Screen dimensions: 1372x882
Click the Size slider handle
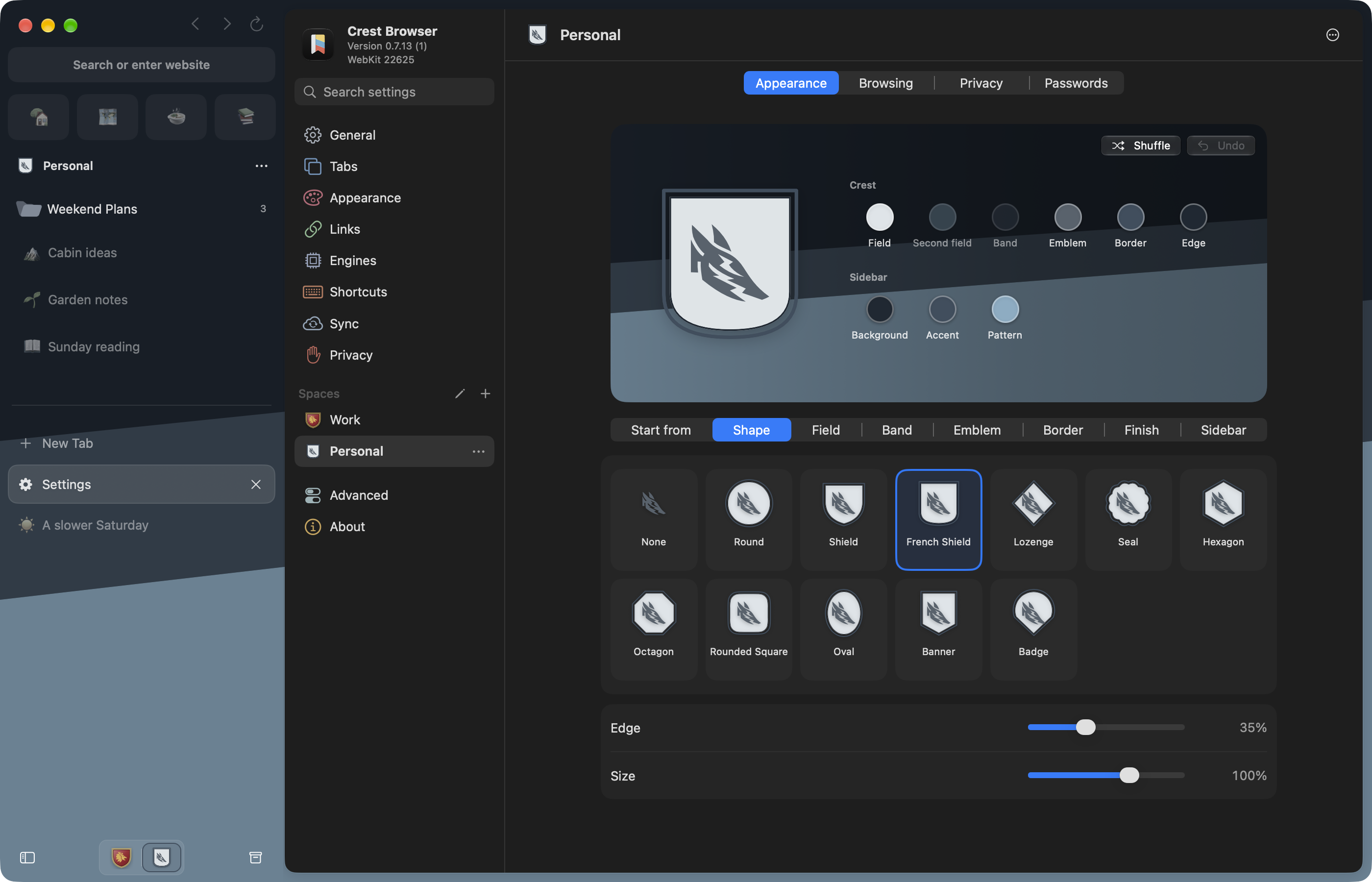pos(1129,776)
